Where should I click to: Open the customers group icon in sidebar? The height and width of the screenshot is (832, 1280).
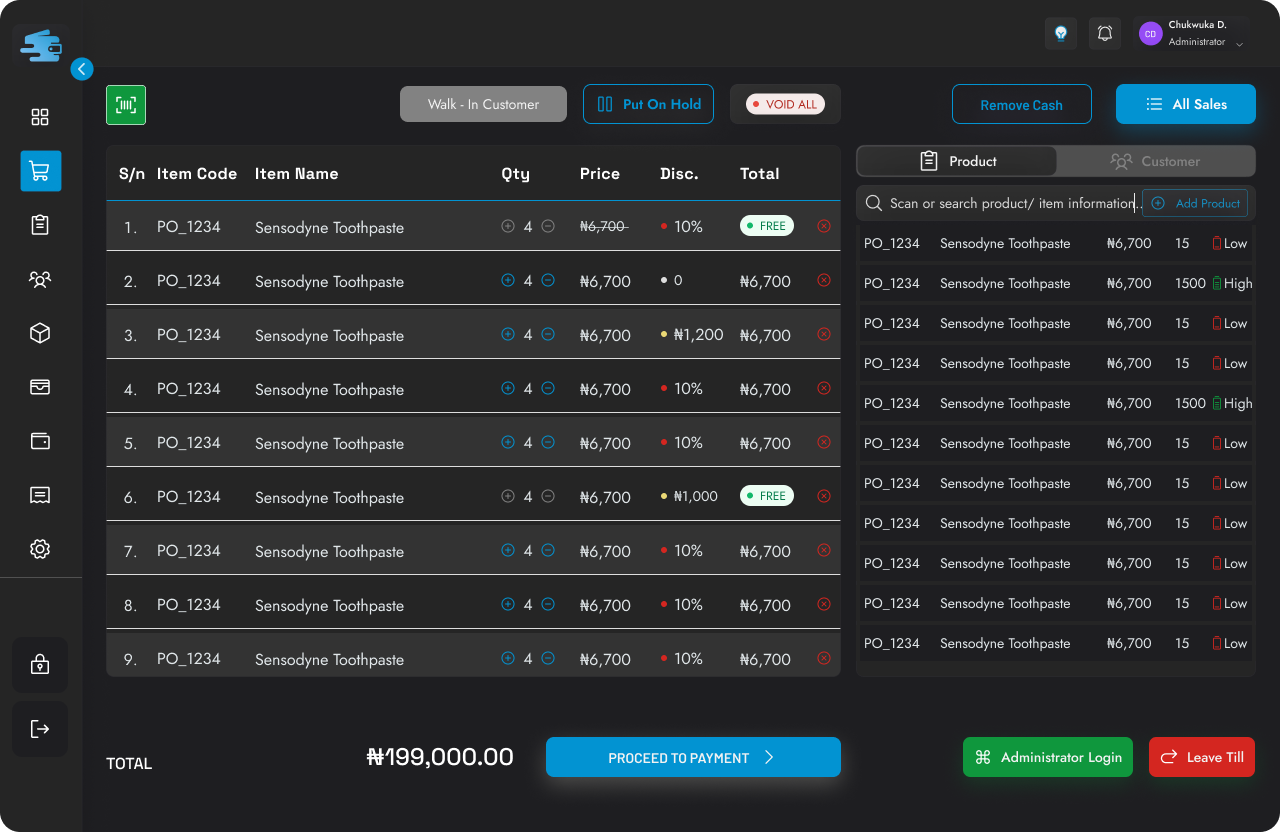tap(40, 279)
